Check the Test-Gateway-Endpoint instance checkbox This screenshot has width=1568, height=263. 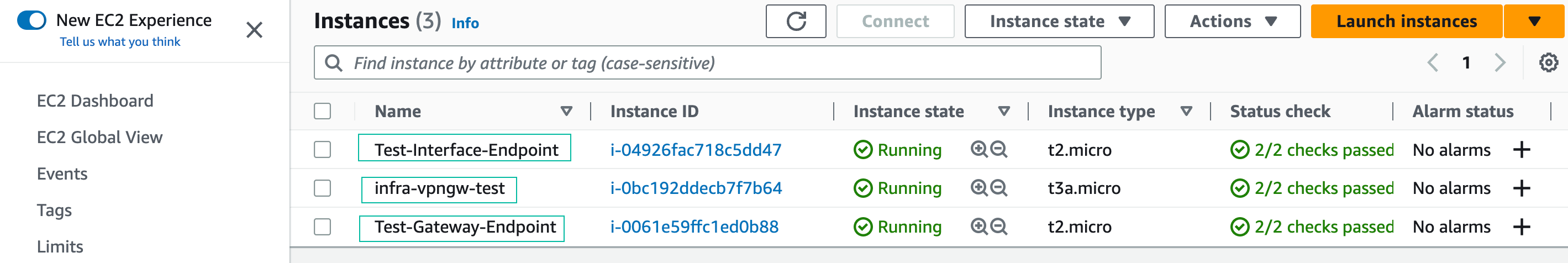pyautogui.click(x=323, y=227)
